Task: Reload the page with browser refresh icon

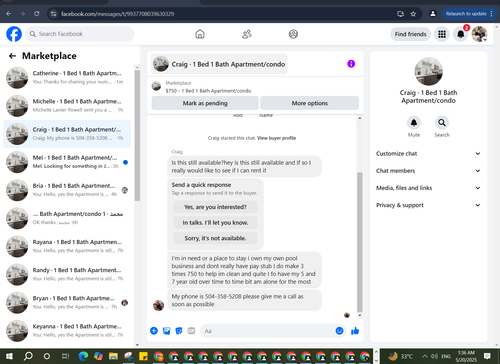Action: tap(37, 14)
